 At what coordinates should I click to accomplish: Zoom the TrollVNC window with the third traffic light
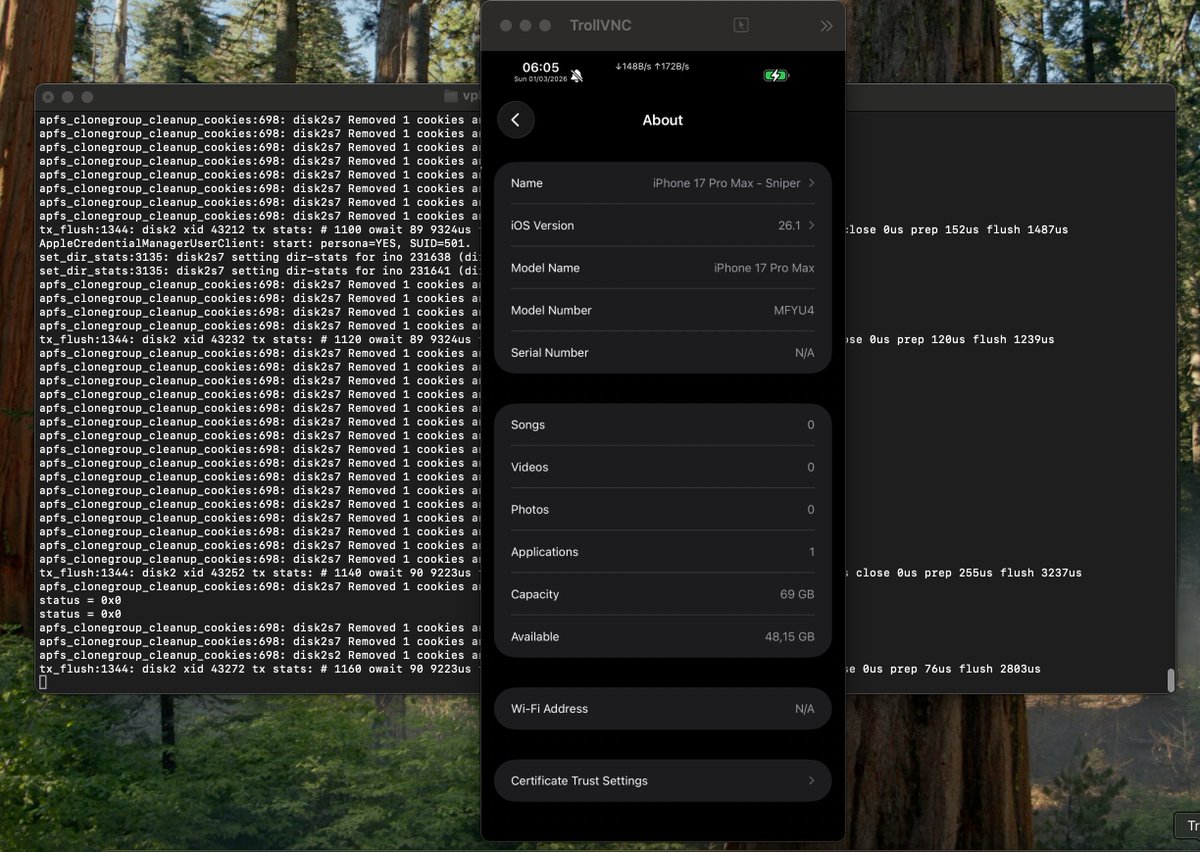point(545,25)
